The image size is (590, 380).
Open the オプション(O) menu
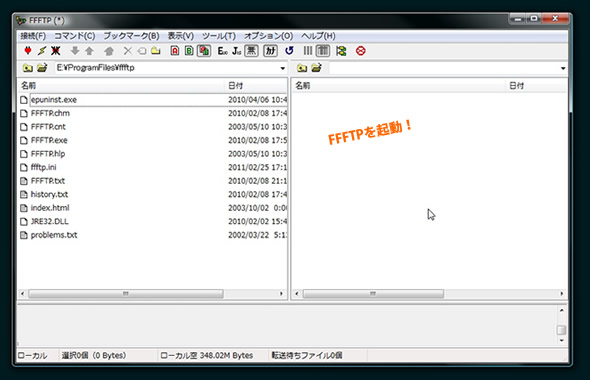click(x=268, y=36)
